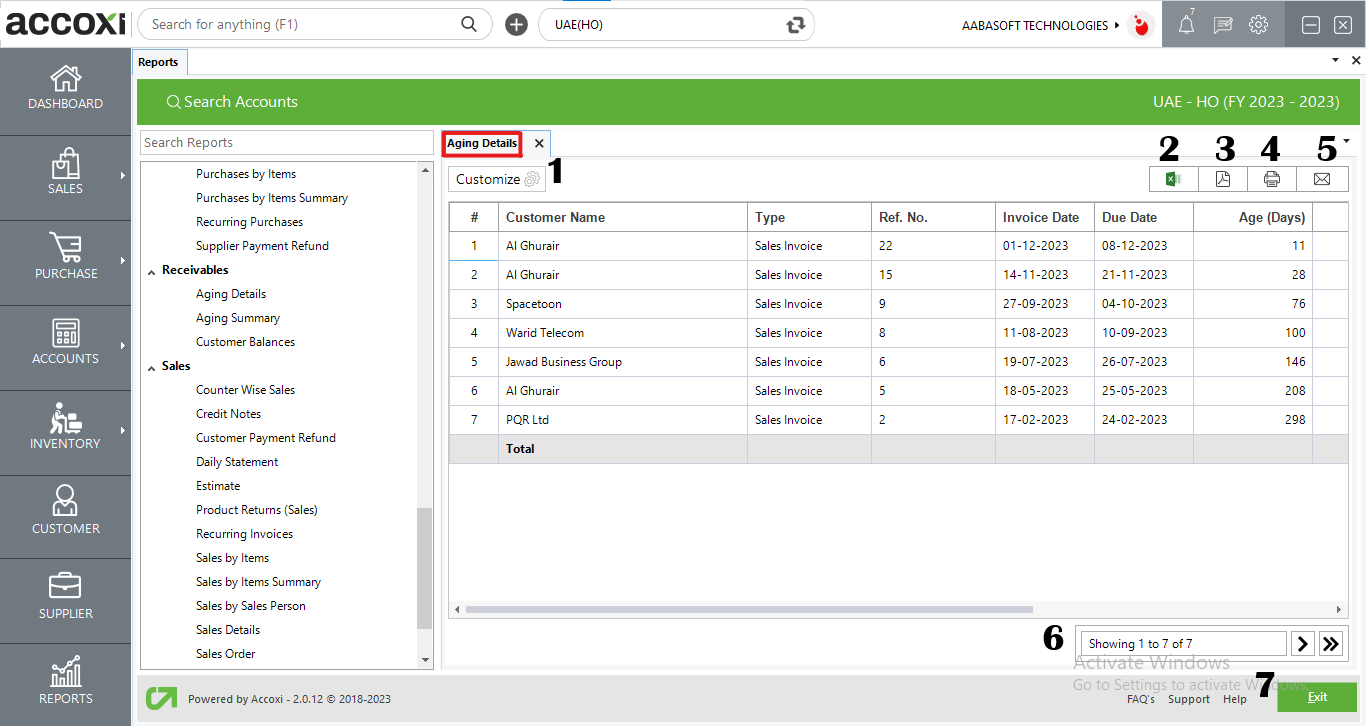This screenshot has height=726, width=1366.
Task: Click the quick create plus icon
Action: (516, 25)
